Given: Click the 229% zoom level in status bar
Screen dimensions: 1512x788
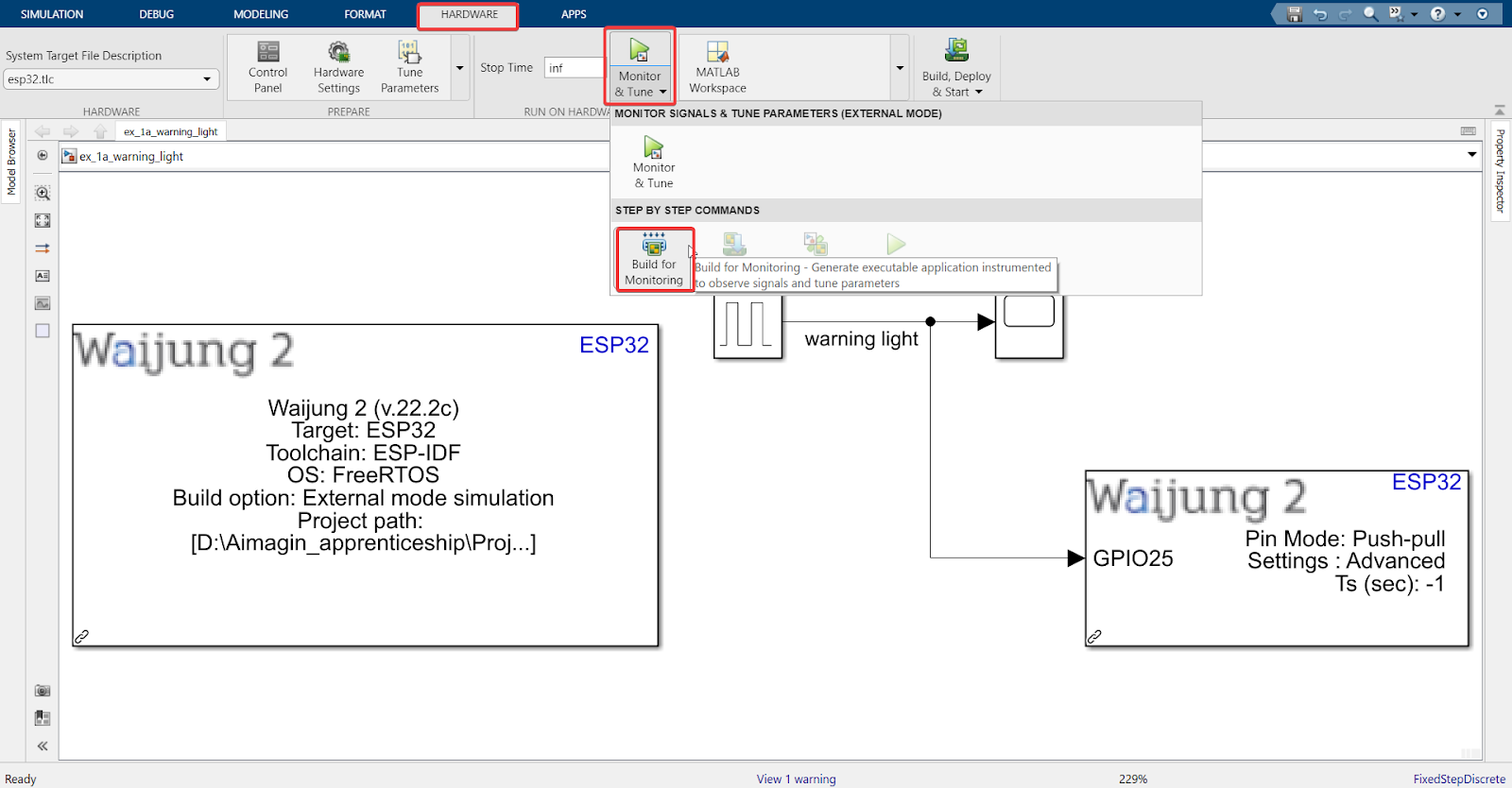Looking at the screenshot, I should pos(1133,779).
